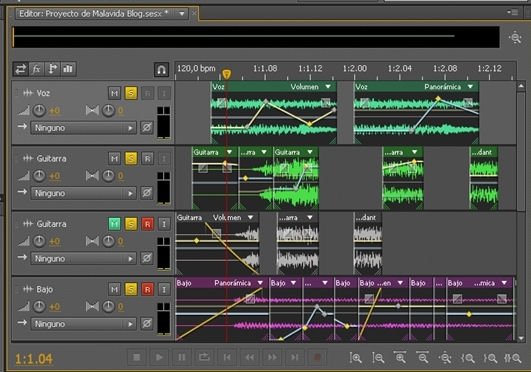Click the 1:2.00 ruler time label
Viewport: 531px width, 372px height.
click(x=355, y=68)
